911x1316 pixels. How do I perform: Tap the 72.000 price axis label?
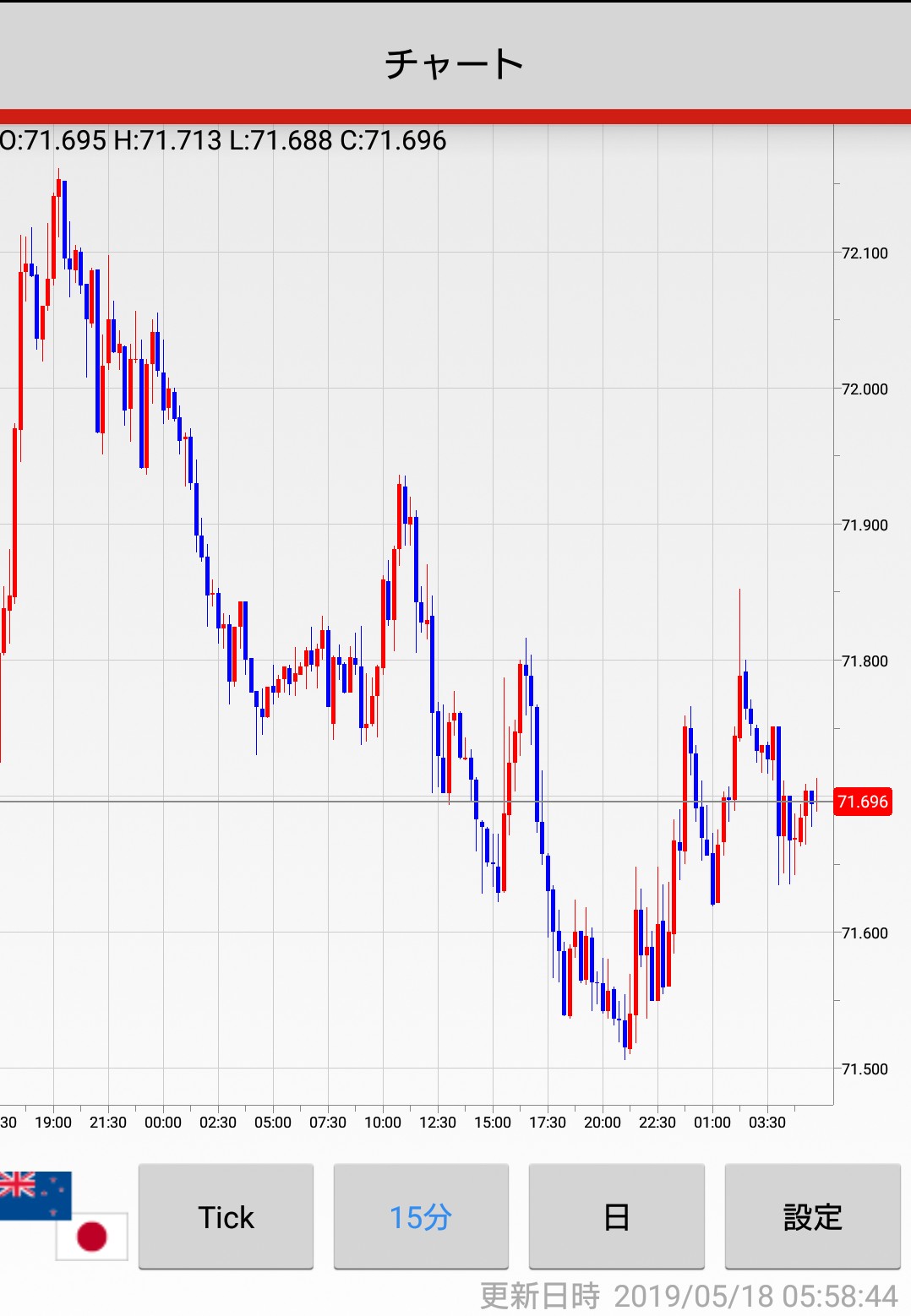click(865, 389)
